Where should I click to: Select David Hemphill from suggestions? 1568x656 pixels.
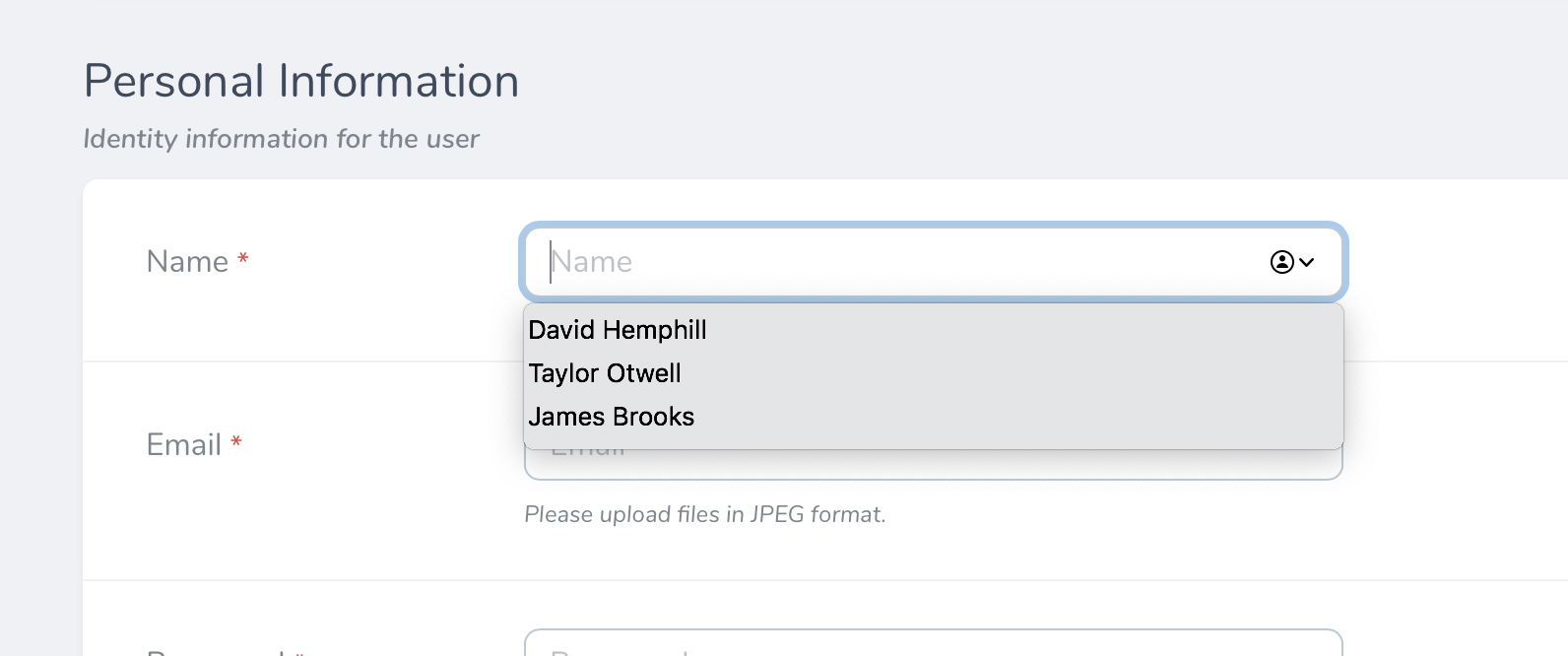[x=618, y=330]
